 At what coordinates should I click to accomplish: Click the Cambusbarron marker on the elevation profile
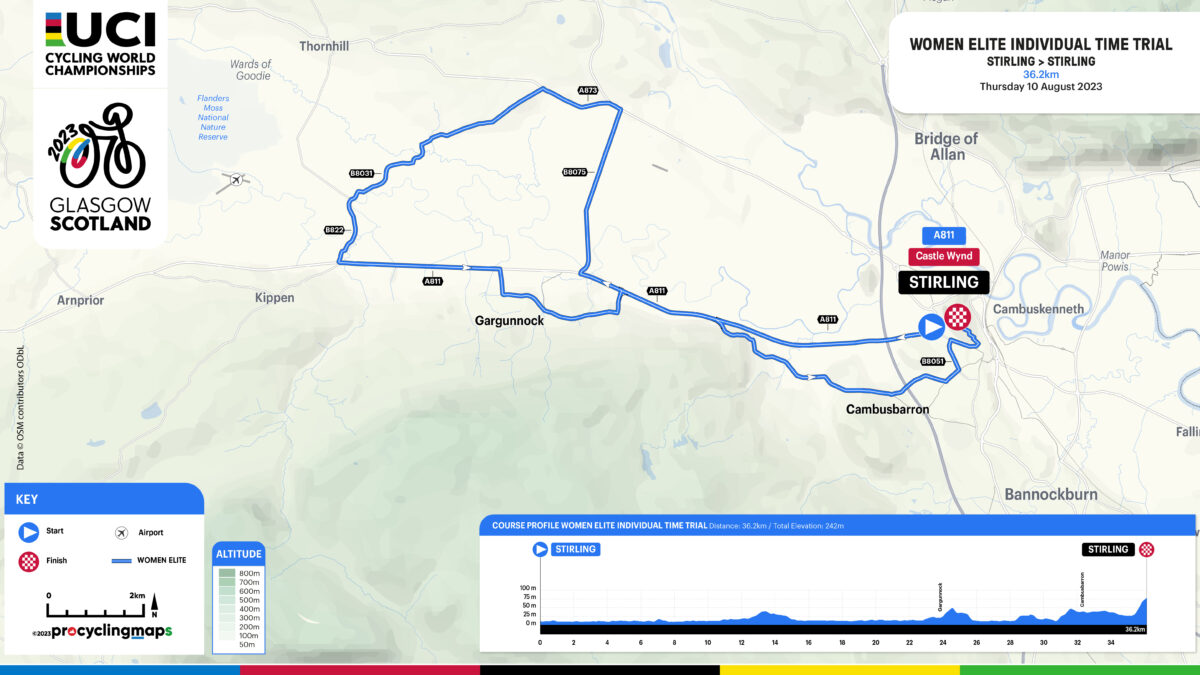click(x=1082, y=588)
